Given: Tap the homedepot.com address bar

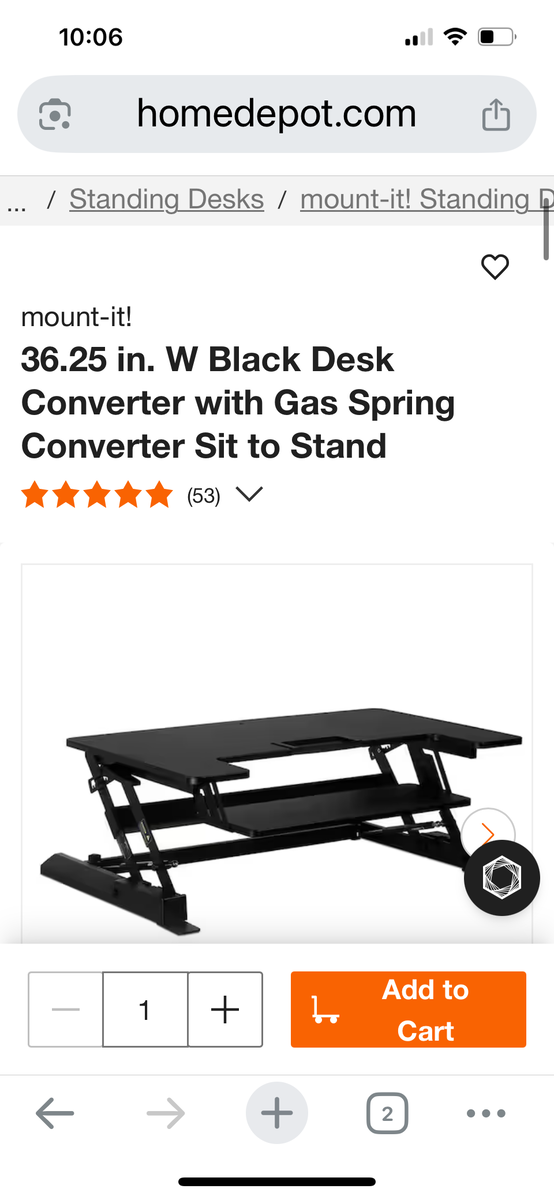Looking at the screenshot, I should (x=277, y=114).
